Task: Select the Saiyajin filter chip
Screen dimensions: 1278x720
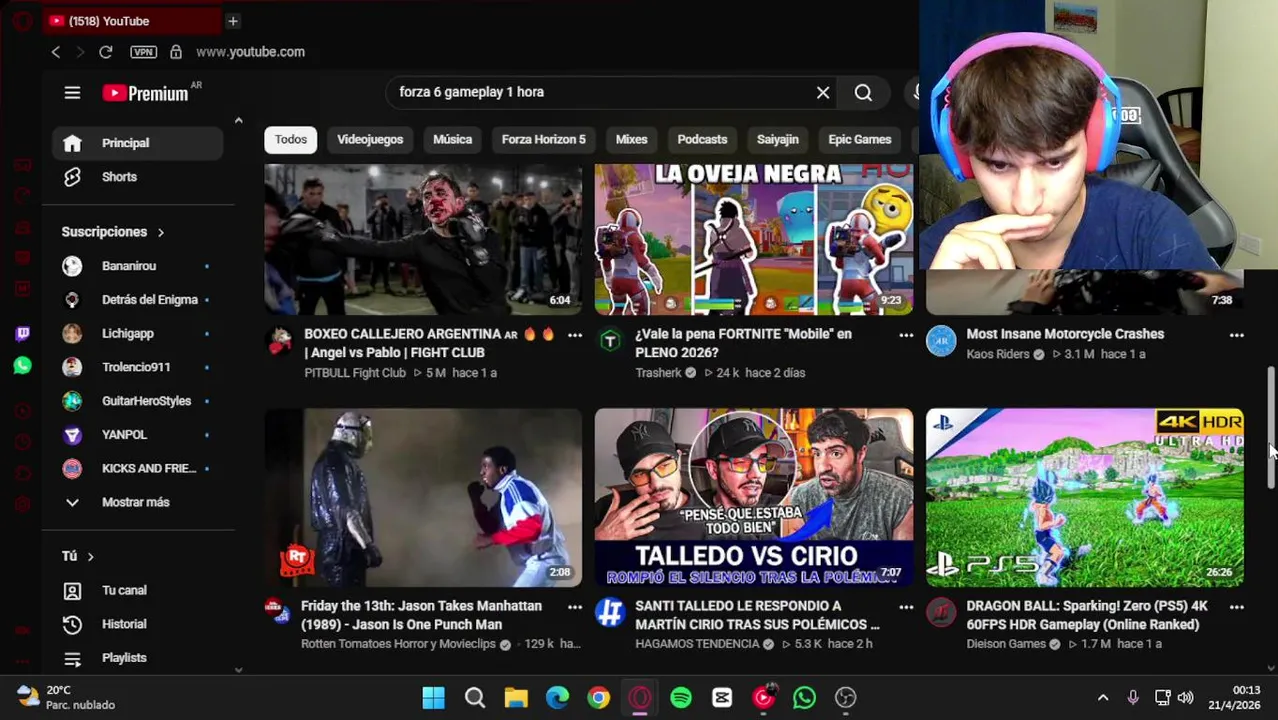Action: (x=777, y=139)
